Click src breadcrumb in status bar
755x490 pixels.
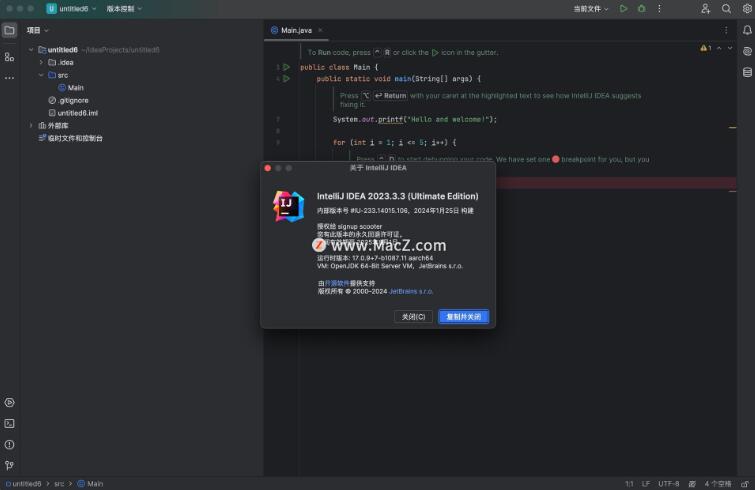pos(59,484)
